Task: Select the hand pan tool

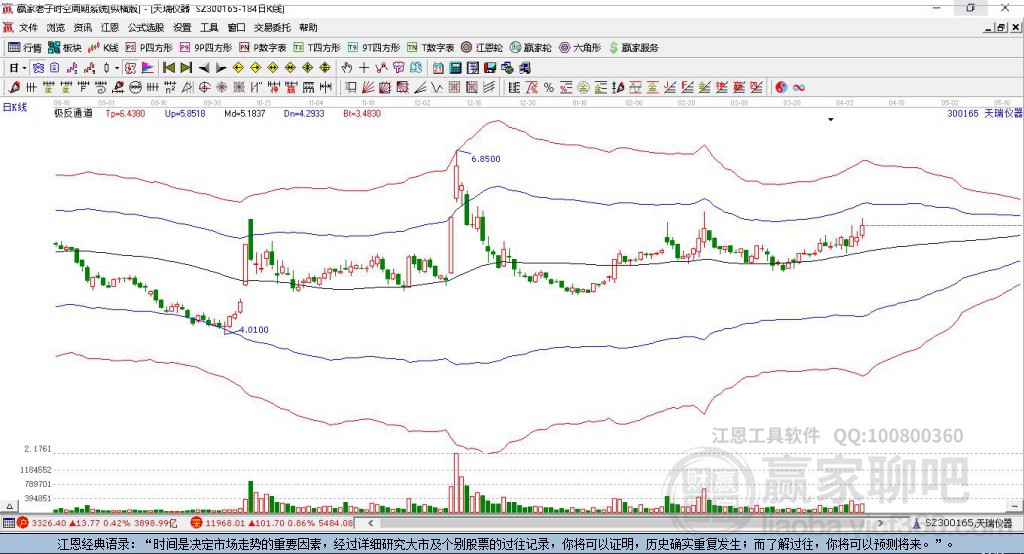Action: [x=347, y=68]
